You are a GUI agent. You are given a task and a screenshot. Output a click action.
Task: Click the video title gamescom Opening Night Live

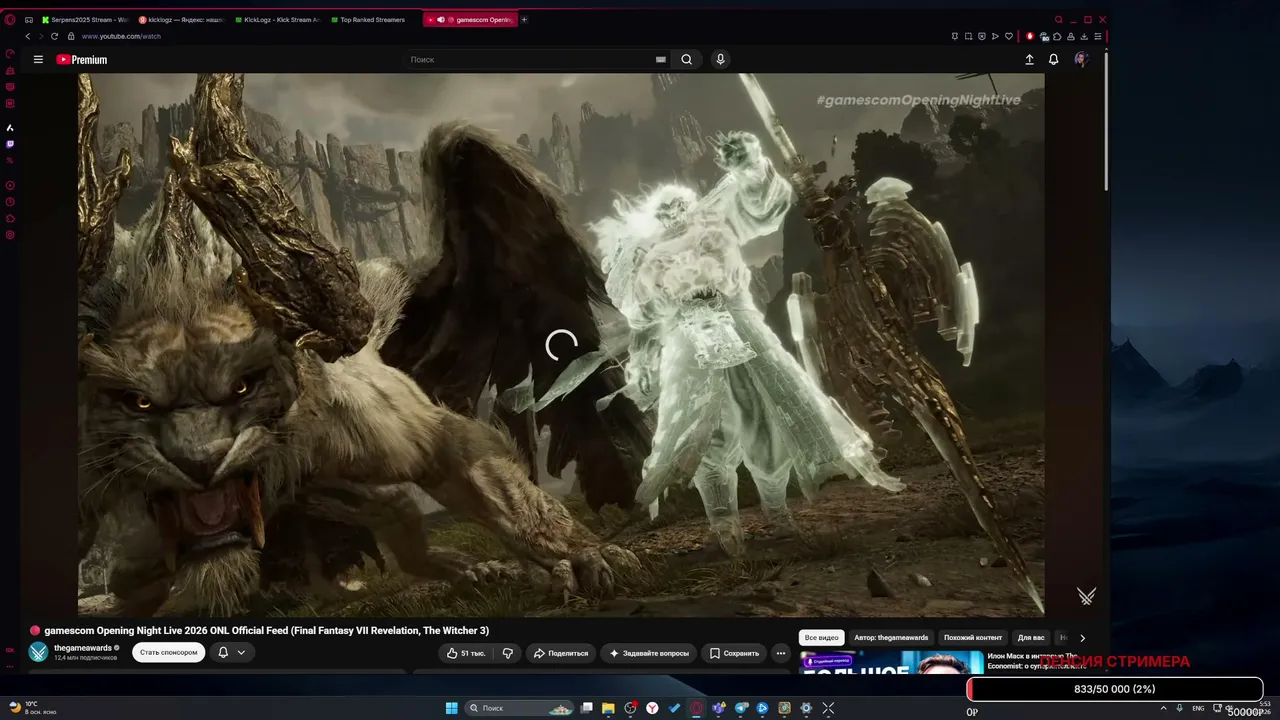pos(267,631)
